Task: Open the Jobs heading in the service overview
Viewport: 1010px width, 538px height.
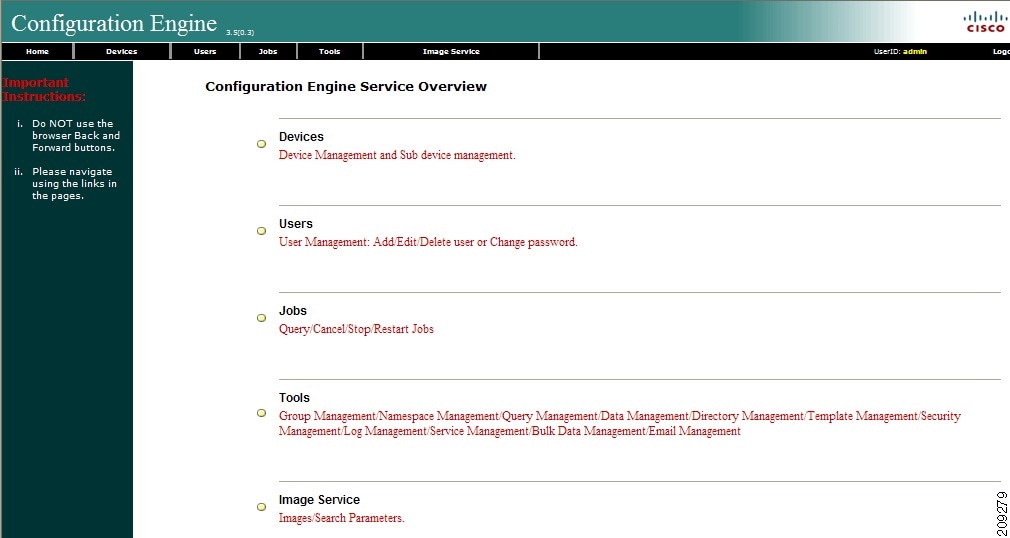Action: (292, 311)
